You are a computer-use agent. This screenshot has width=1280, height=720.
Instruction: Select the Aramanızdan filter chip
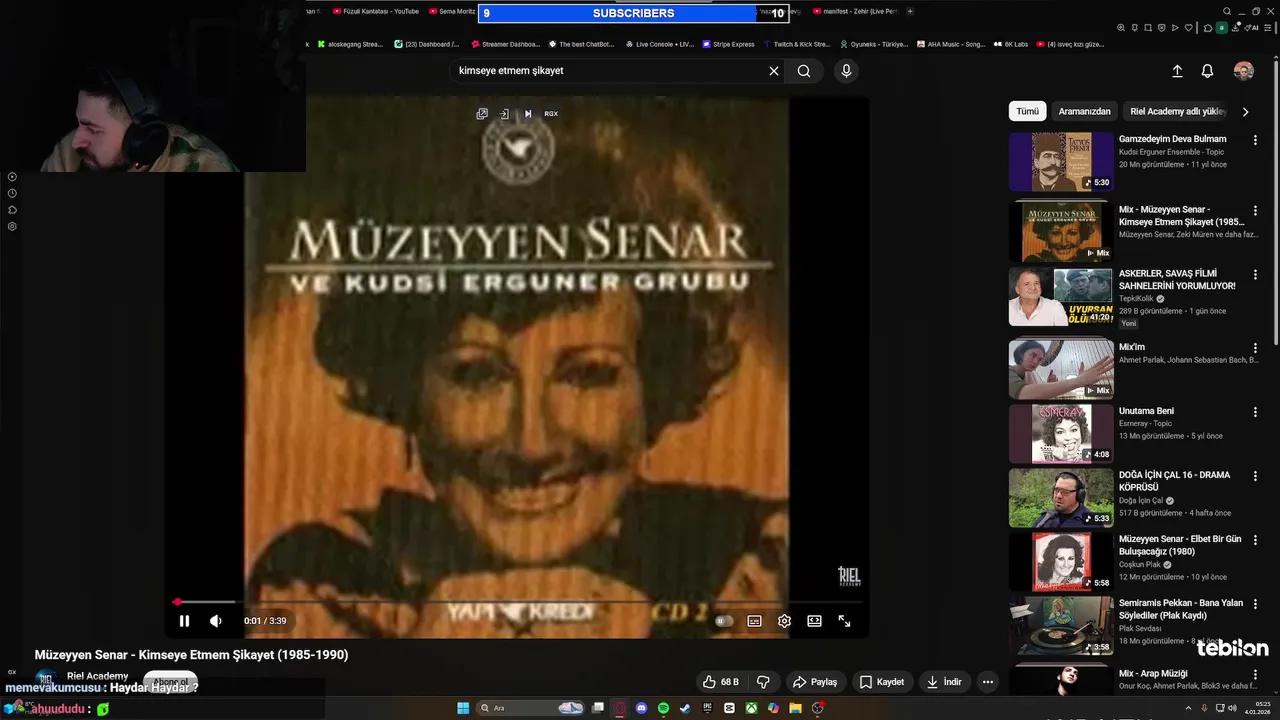(1084, 111)
